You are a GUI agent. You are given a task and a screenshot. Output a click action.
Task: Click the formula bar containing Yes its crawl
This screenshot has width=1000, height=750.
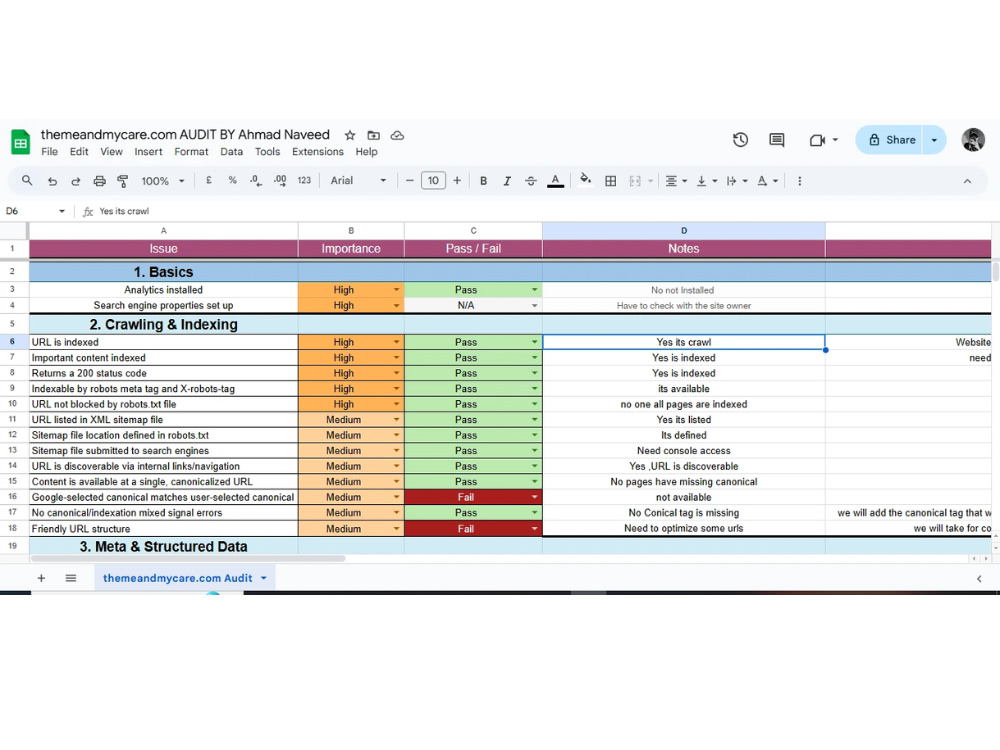click(x=542, y=211)
